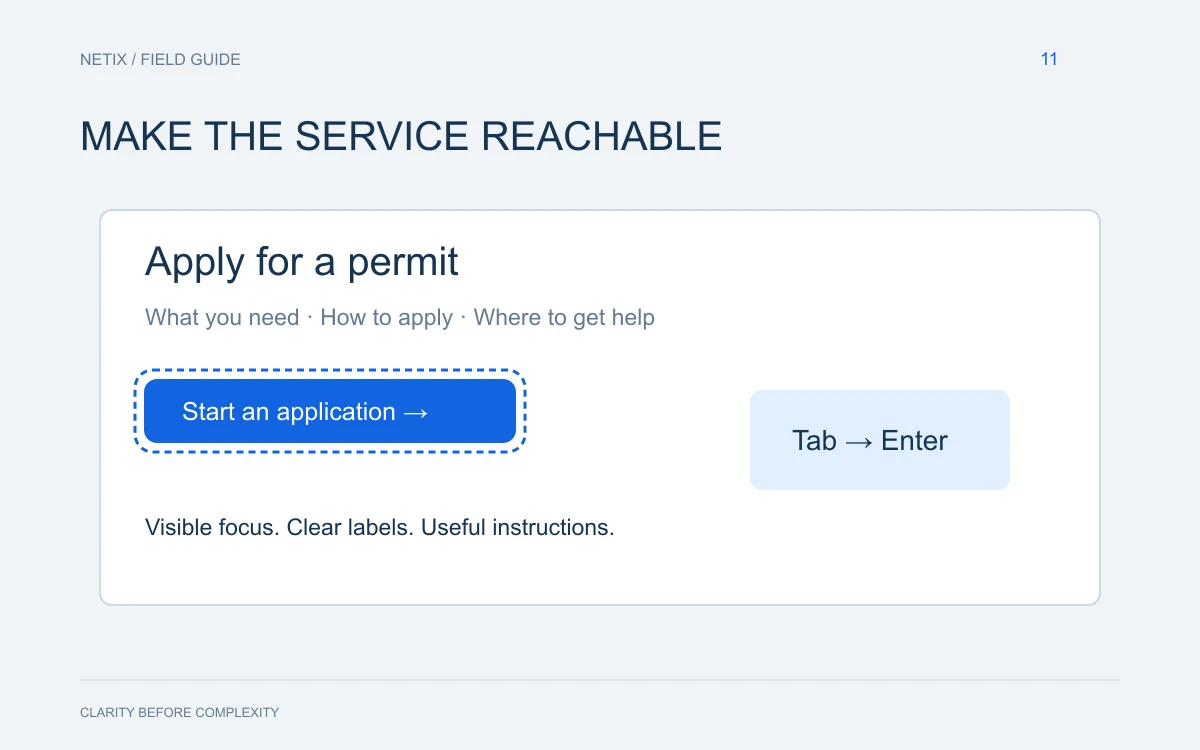Open the Where to get help link
This screenshot has width=1200, height=750.
tap(564, 318)
